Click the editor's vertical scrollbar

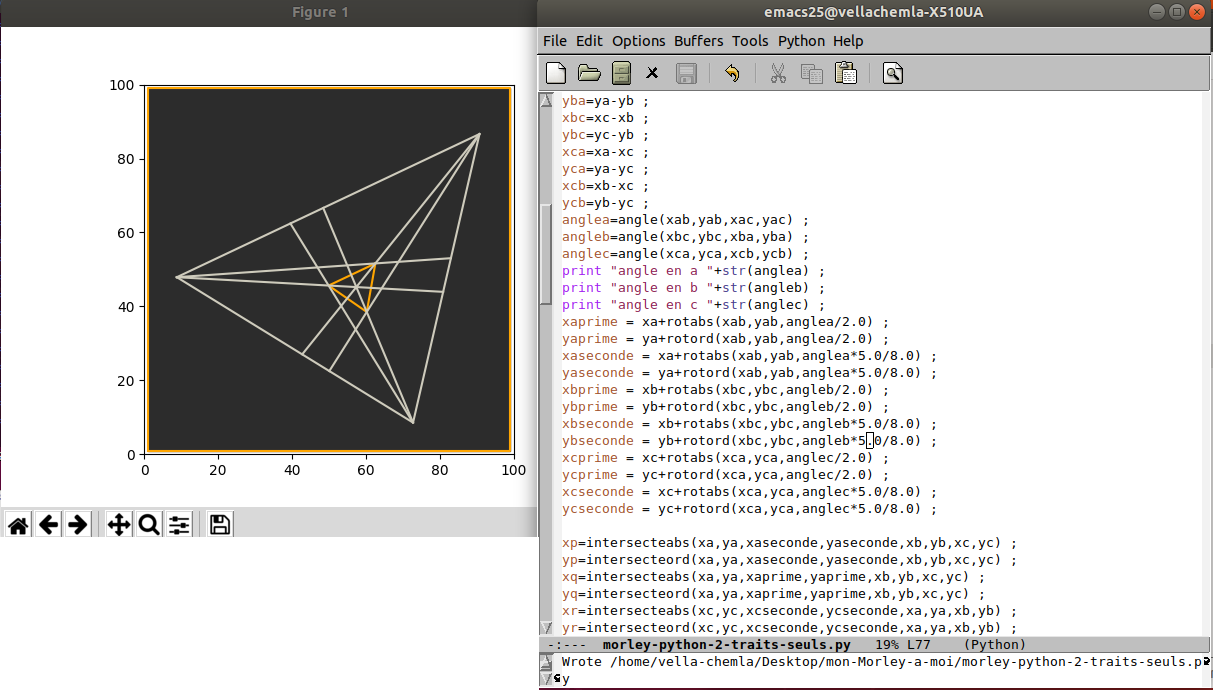point(545,255)
